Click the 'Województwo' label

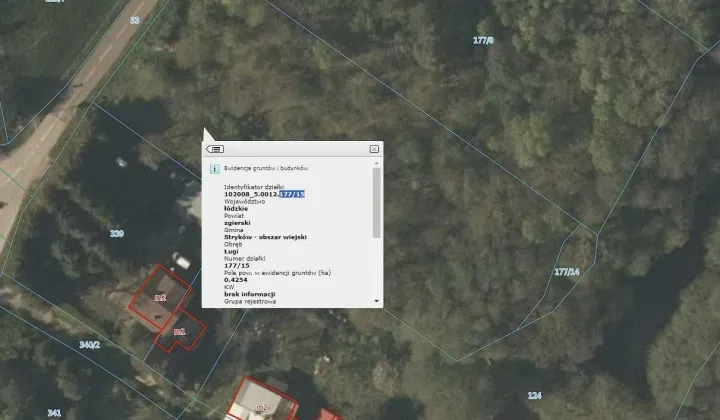(x=244, y=202)
